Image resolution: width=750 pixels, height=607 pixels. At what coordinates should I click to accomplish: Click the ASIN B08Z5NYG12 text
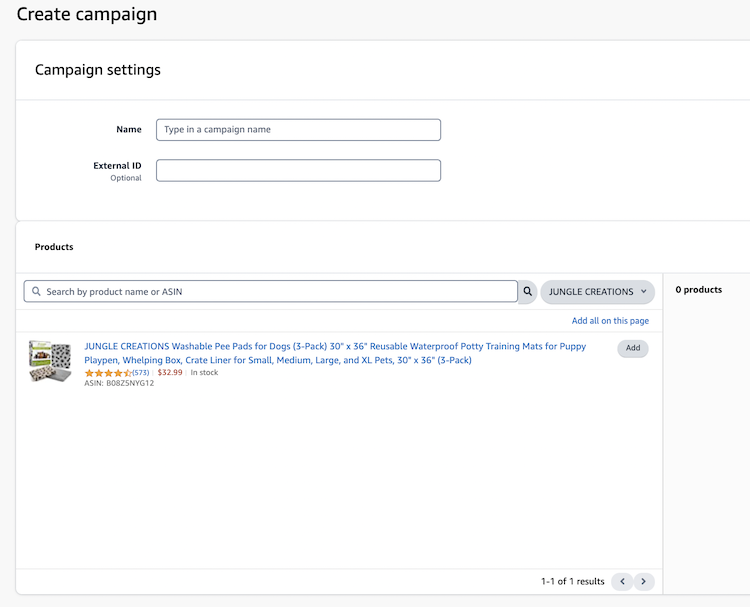click(119, 383)
